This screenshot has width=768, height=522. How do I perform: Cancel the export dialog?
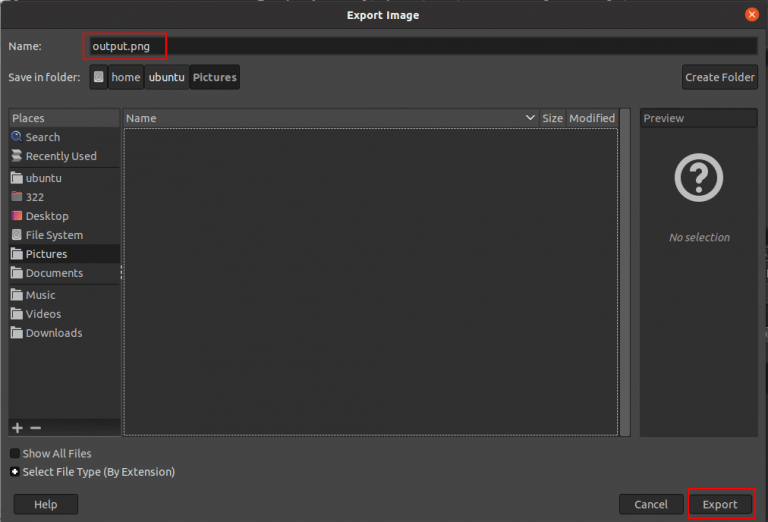pos(651,504)
